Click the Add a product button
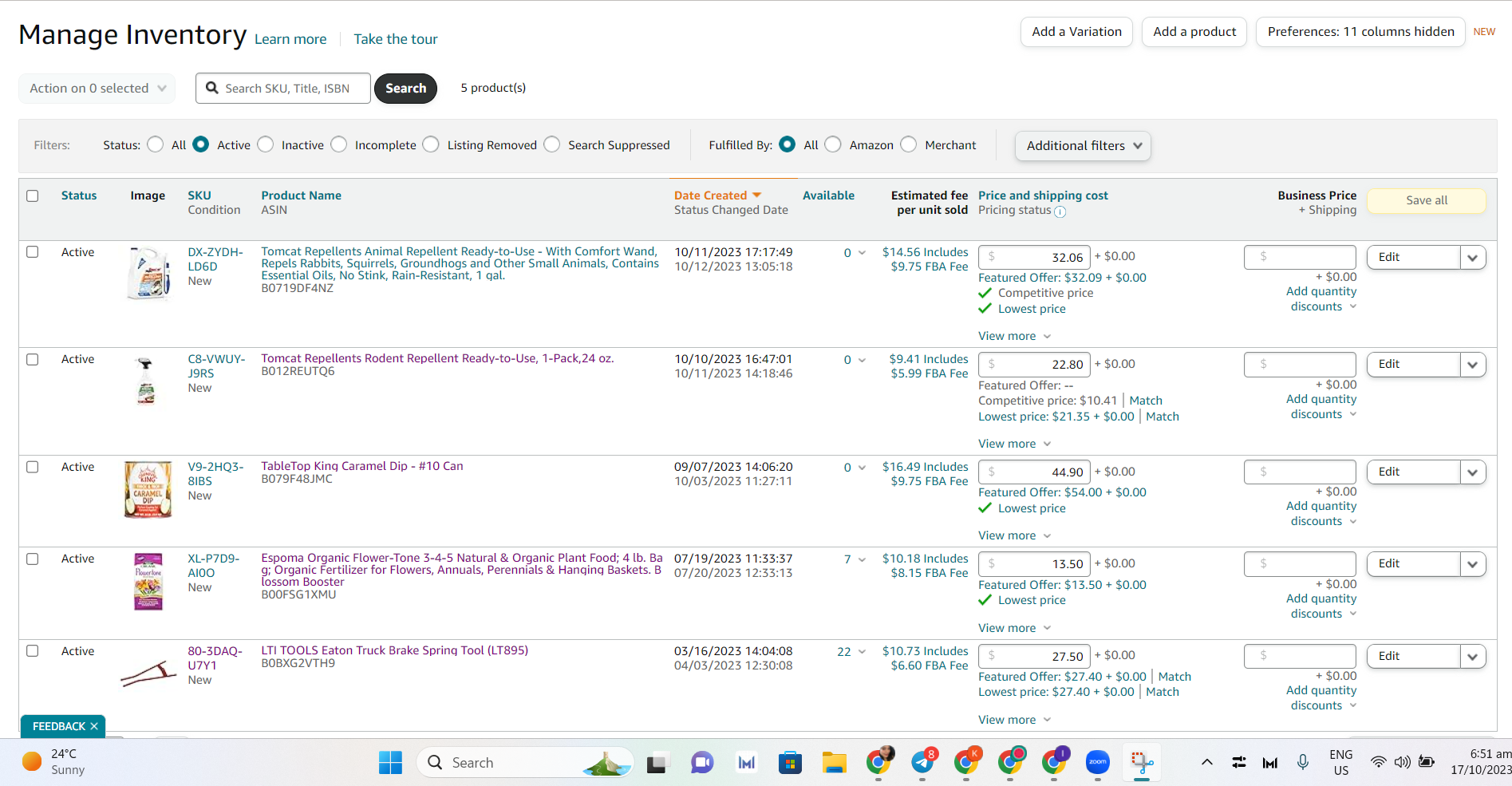The image size is (1512, 786). [x=1194, y=32]
